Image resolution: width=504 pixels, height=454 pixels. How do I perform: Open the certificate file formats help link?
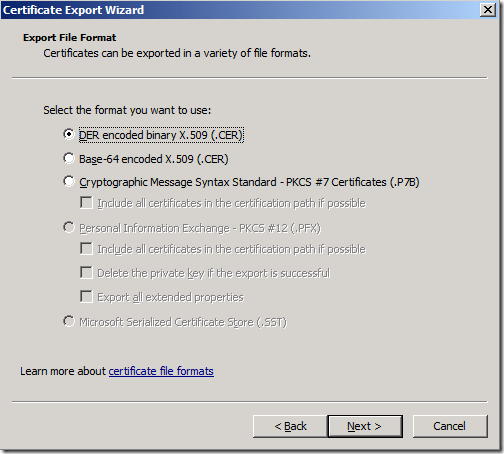tap(161, 371)
